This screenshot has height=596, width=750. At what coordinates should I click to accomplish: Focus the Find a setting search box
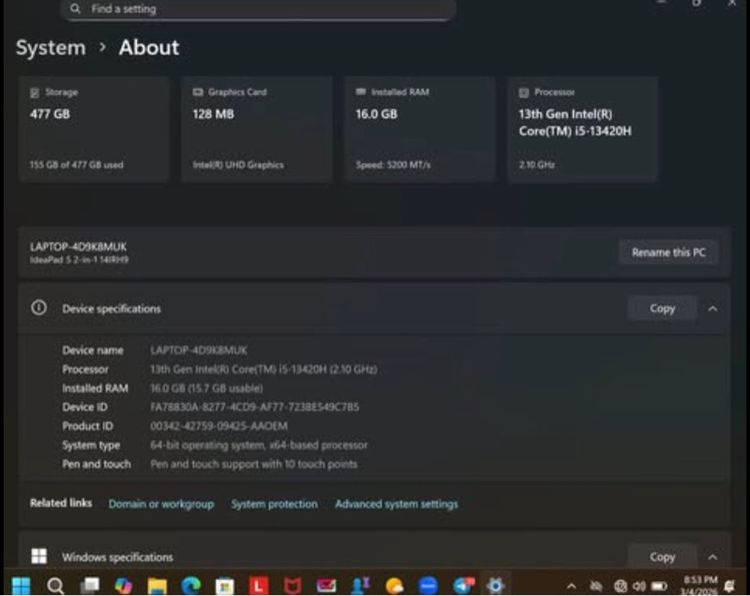[258, 9]
